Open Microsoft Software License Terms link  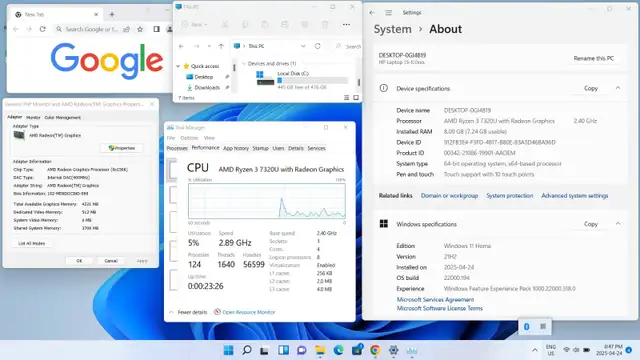[x=440, y=308]
